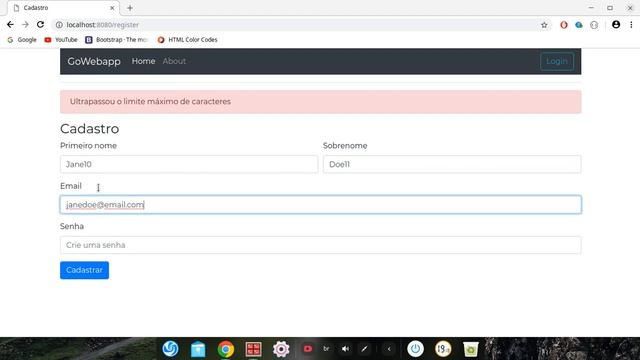
Task: Go back using the browser back arrow
Action: 10,24
